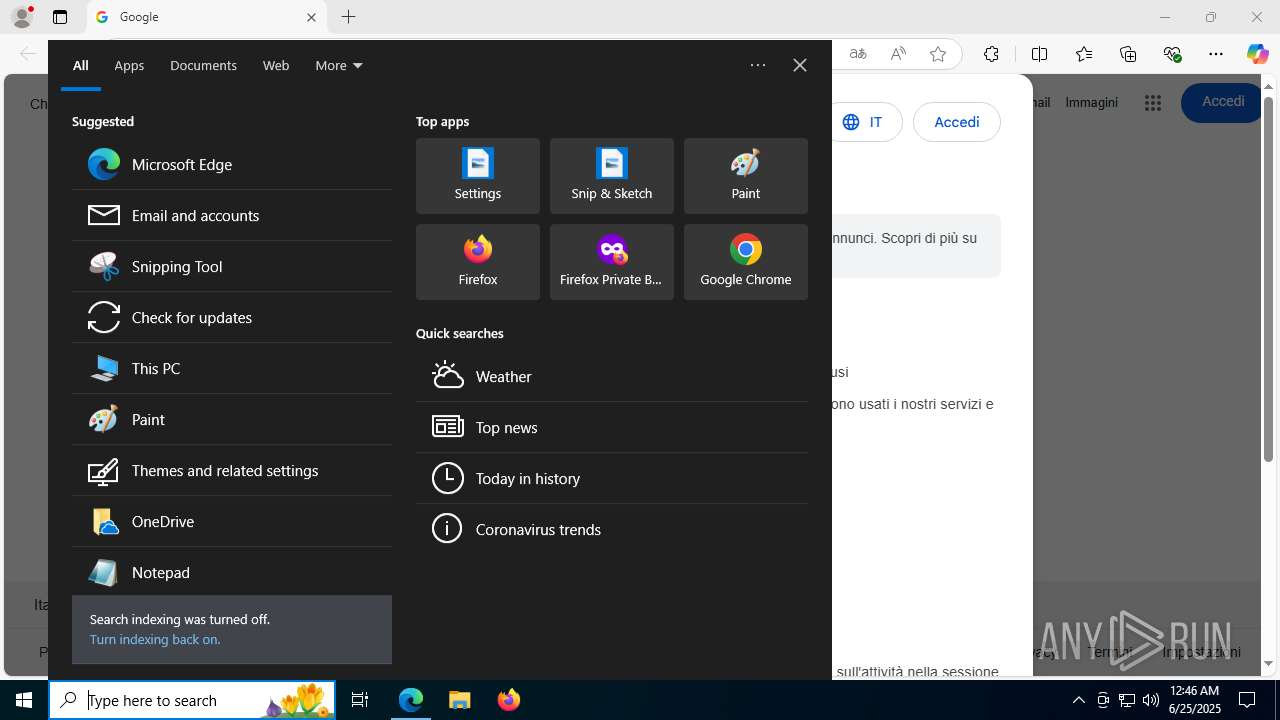Open Microsoft Edge from Suggested list

tap(232, 164)
